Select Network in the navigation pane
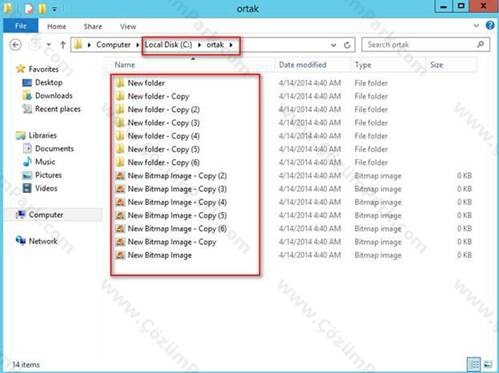This screenshot has height=373, width=499. click(x=43, y=241)
